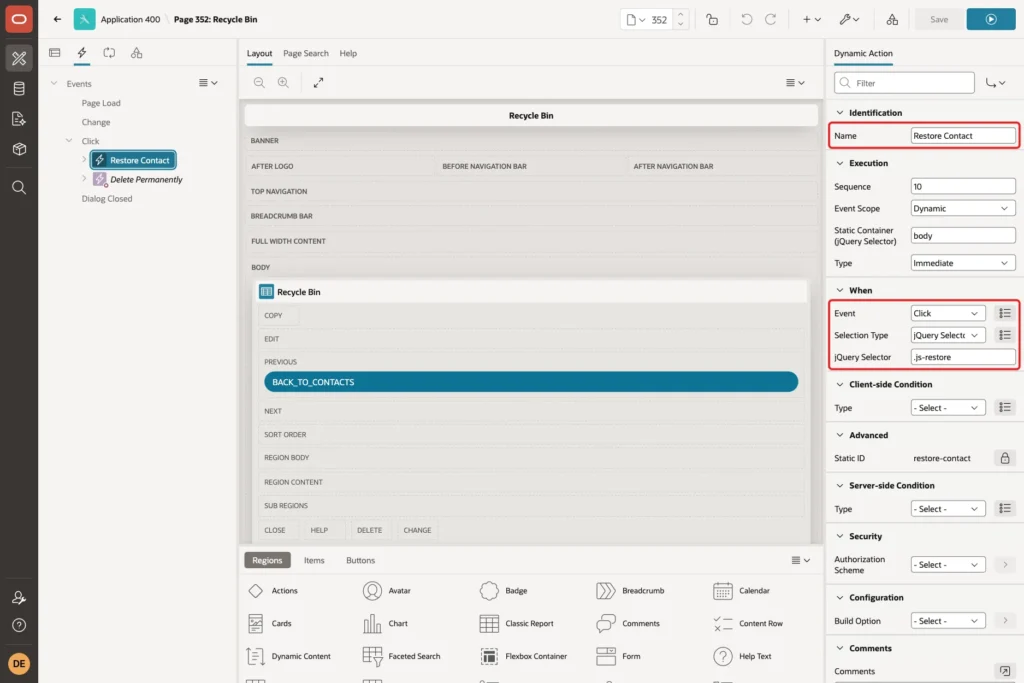Open the execution Type Immediate dropdown
Screen dimensions: 1024x683
963,263
